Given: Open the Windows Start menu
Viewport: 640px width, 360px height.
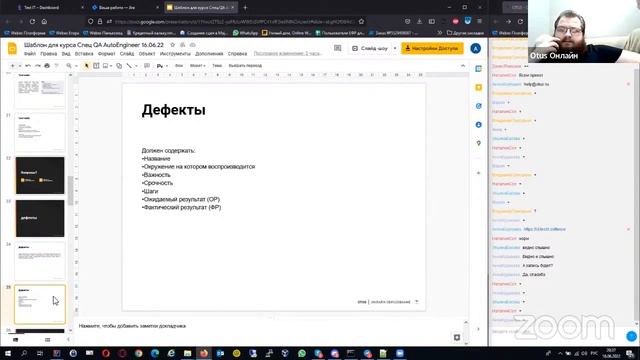Looking at the screenshot, I should [x=8, y=353].
